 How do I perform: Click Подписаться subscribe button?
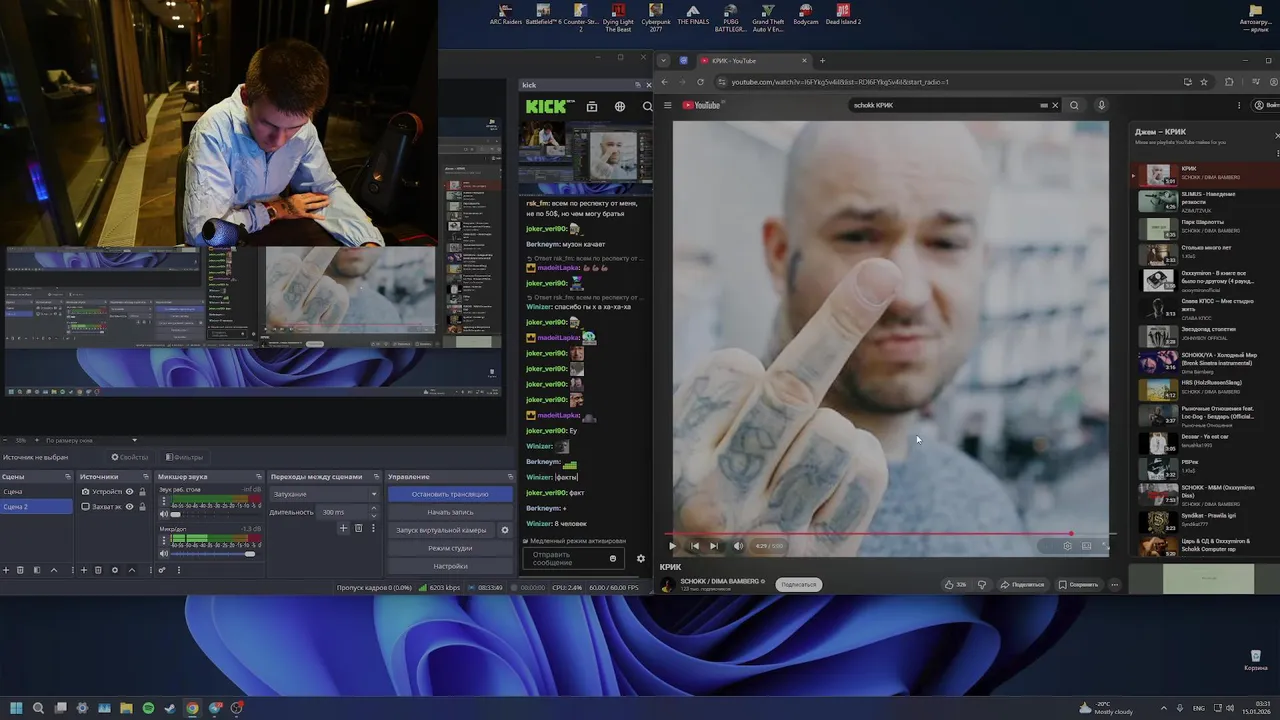coord(799,584)
